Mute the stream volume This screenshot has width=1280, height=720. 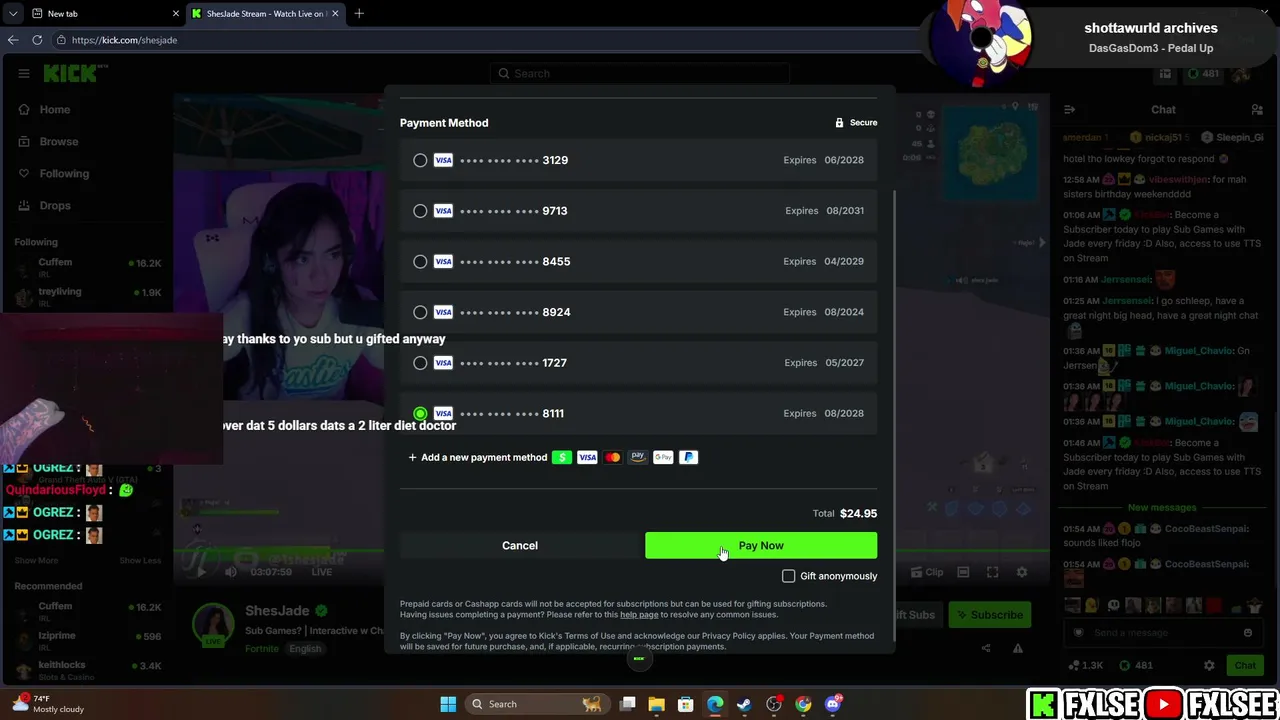(x=231, y=572)
